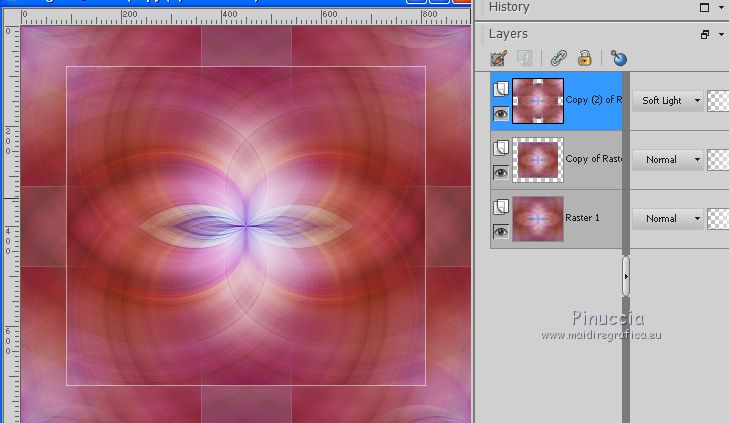Screen dimensions: 729x423
Task: Click layer type icon of Raster 1
Action: coord(501,206)
